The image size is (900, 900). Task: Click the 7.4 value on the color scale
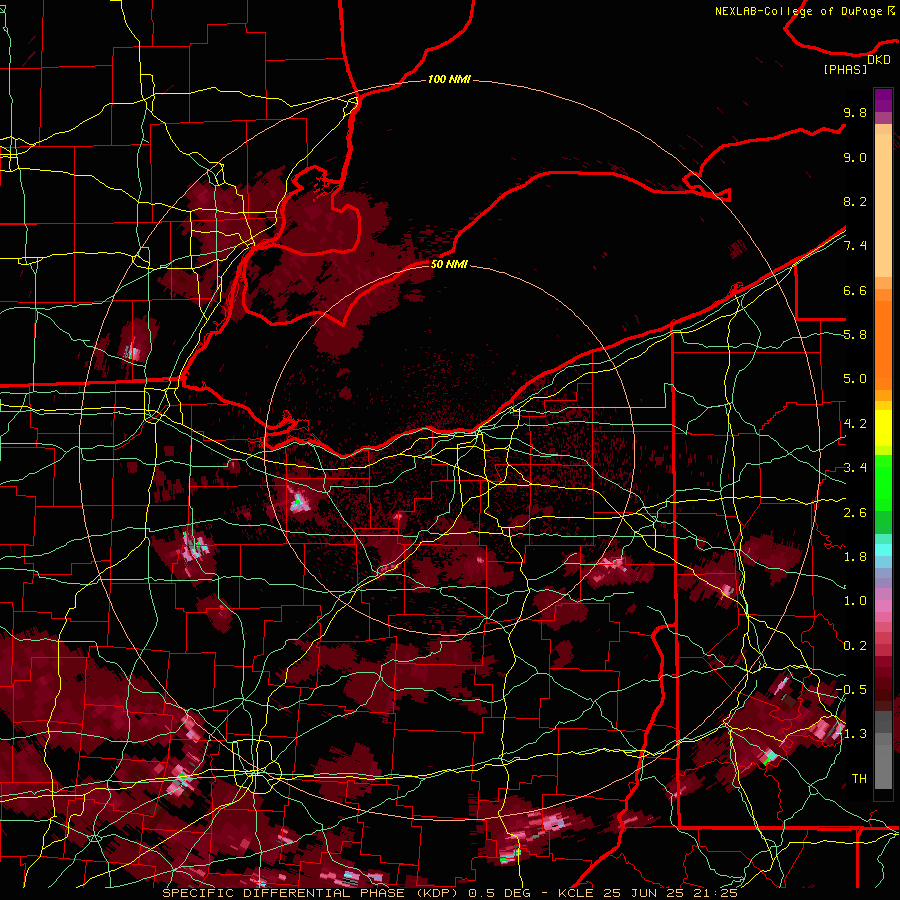click(x=855, y=246)
